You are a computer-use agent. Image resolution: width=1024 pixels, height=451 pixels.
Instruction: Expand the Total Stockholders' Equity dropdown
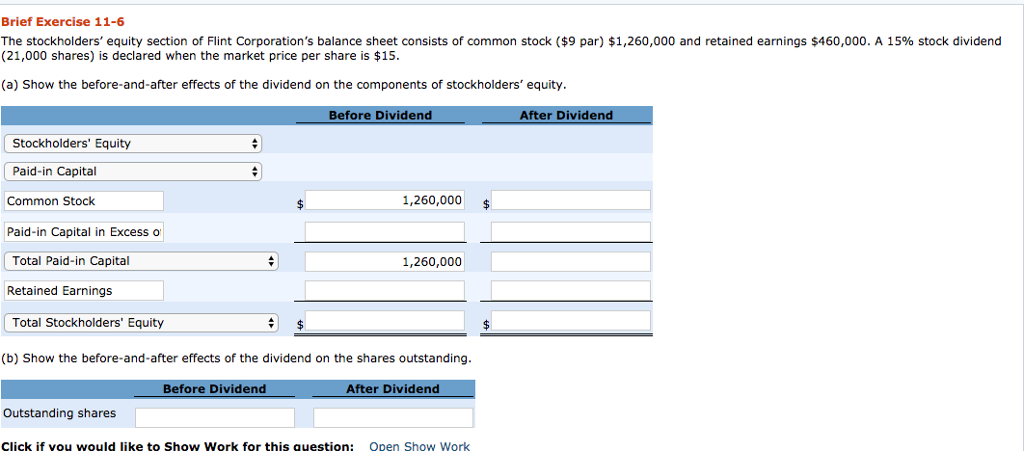141,323
